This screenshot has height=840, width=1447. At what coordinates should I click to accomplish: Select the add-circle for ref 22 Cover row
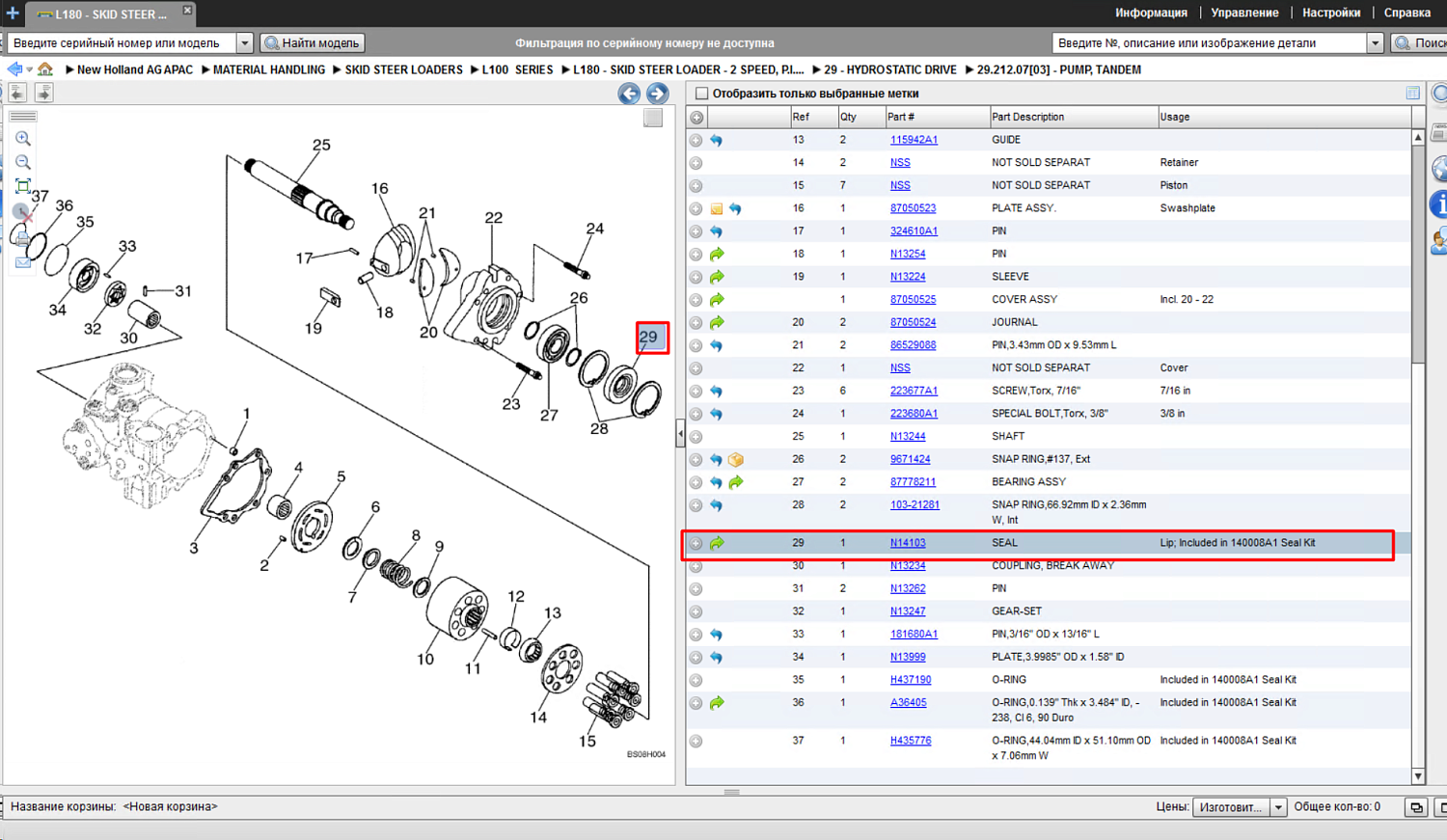[x=696, y=368]
